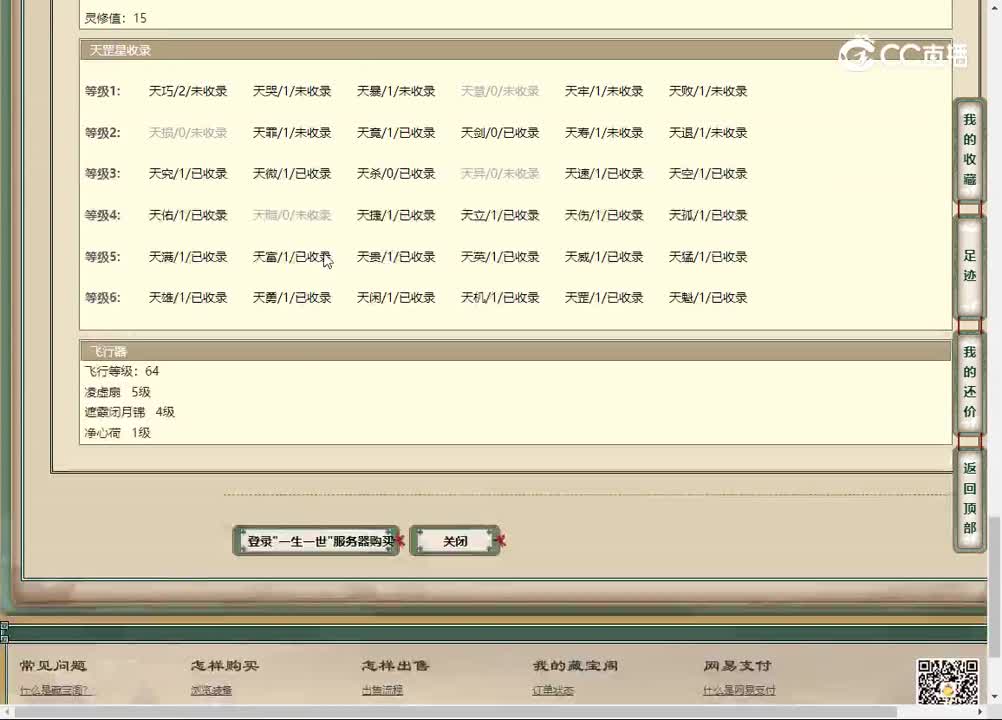Screen dimensions: 1002x720
Task: Select the 天哭/1/未收录 entry
Action: pos(292,91)
